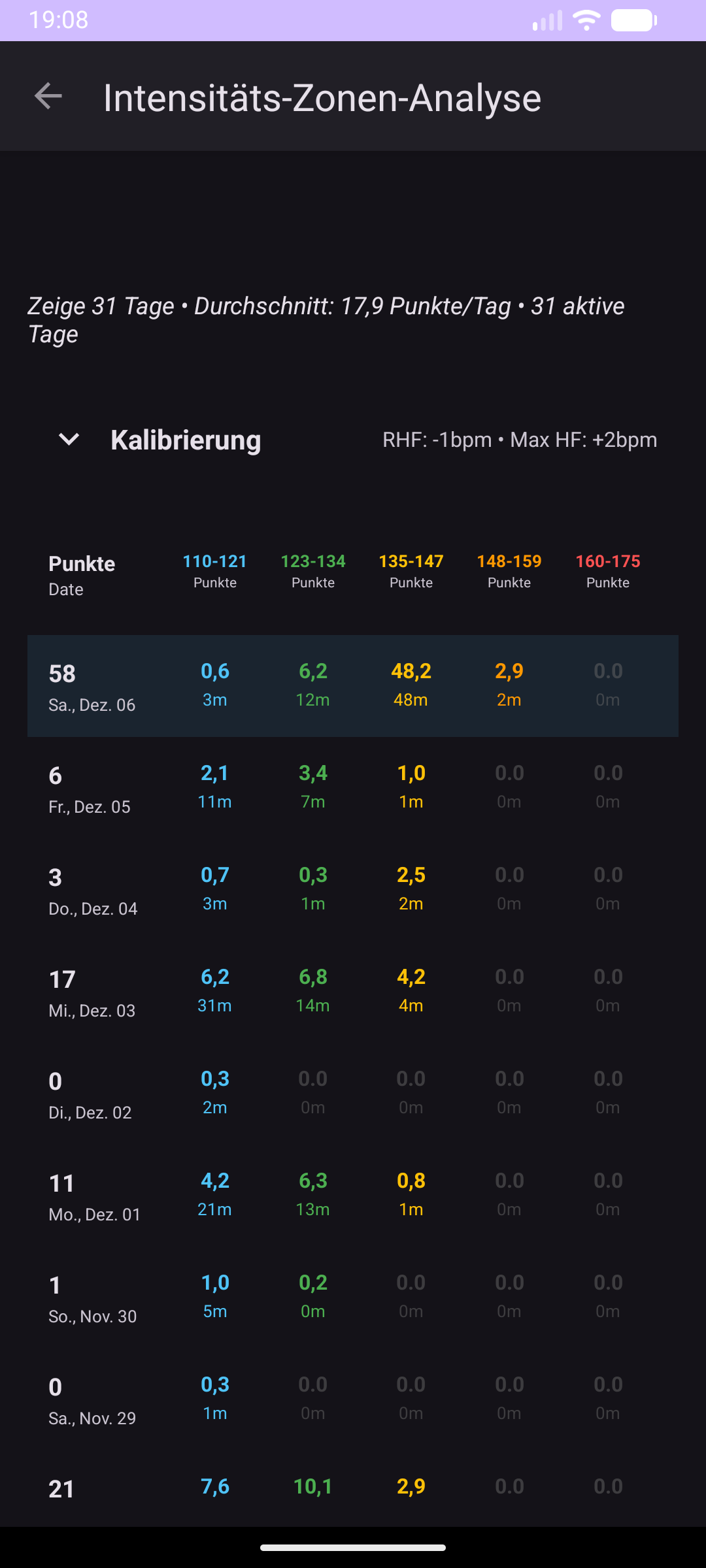Viewport: 706px width, 1568px height.
Task: Open the Kalibrierung section title
Action: [x=186, y=440]
